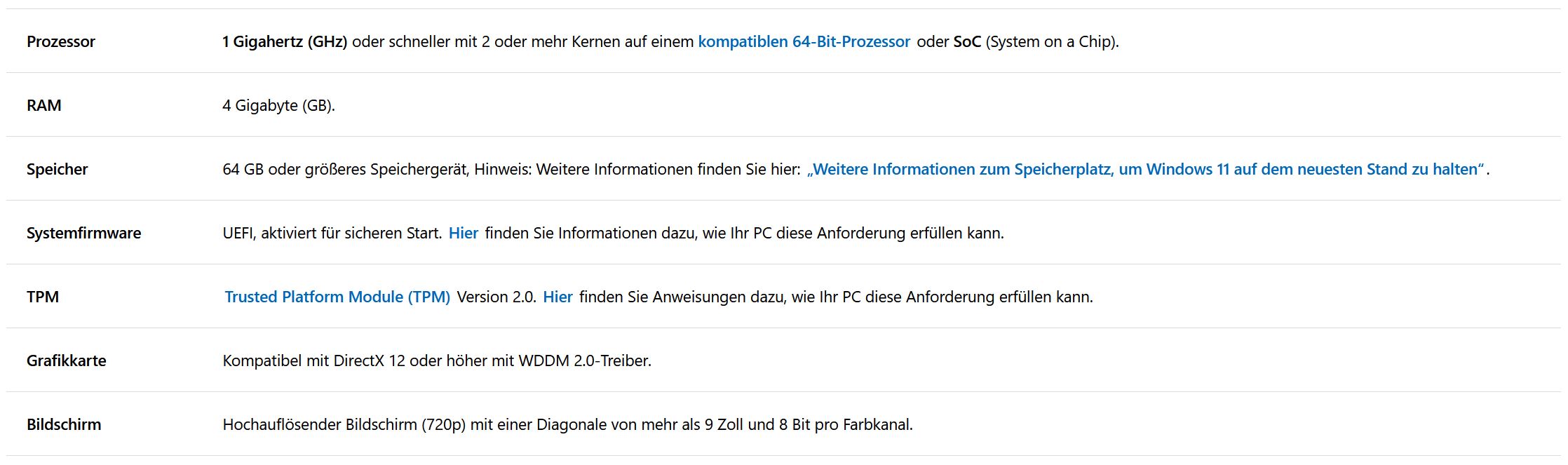The height and width of the screenshot is (465, 1568).
Task: Click the DirectX 12 compatibility description
Action: pyautogui.click(x=437, y=361)
